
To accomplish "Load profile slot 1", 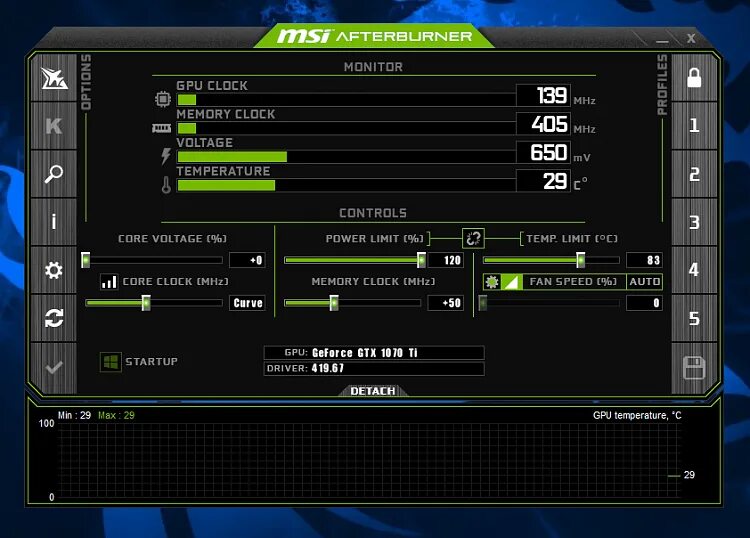I will tap(694, 126).
